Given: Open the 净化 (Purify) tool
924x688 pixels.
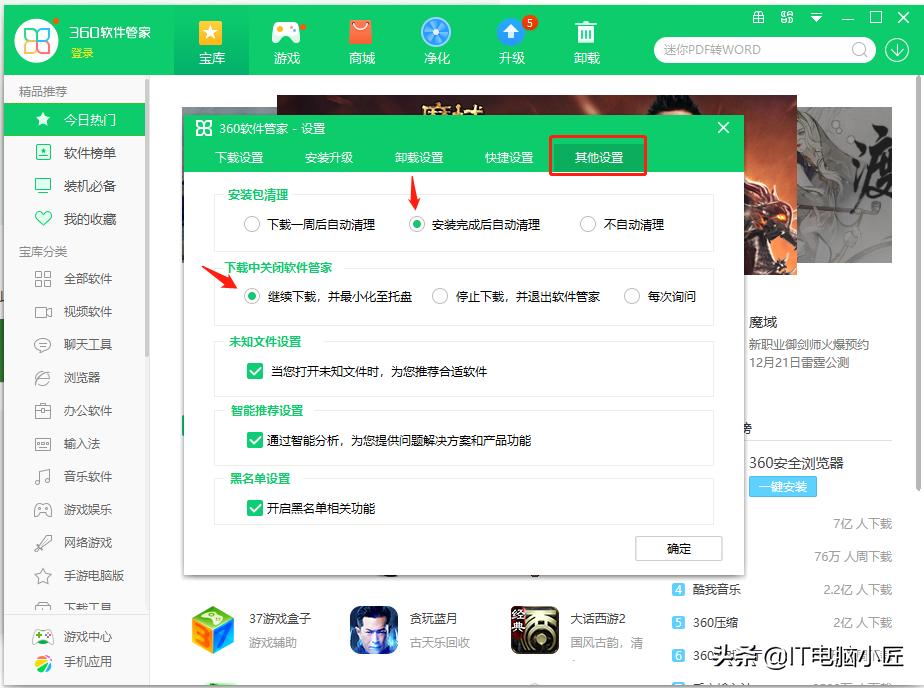Looking at the screenshot, I should click(436, 40).
